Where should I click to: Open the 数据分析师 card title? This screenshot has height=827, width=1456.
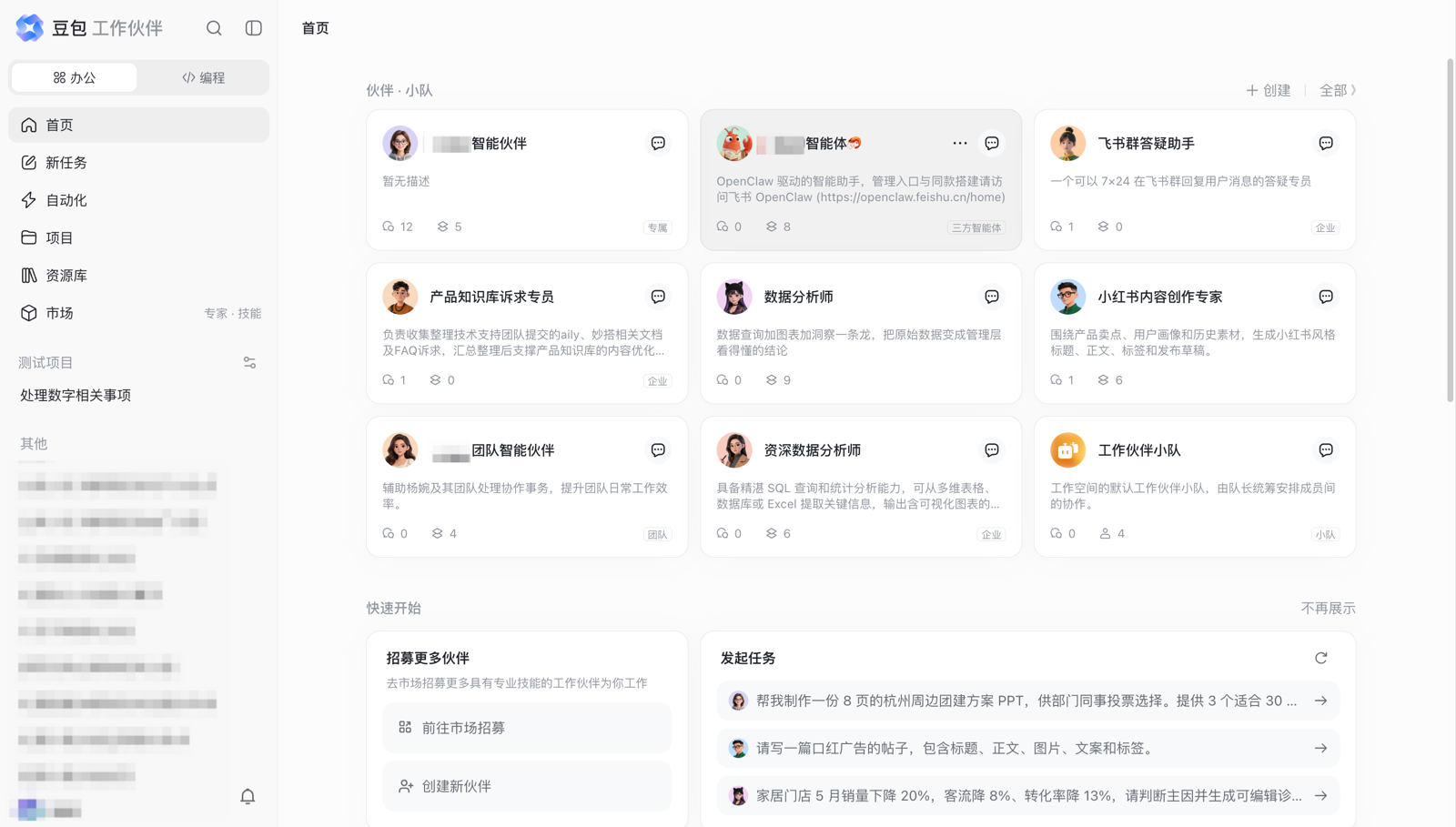pos(799,297)
